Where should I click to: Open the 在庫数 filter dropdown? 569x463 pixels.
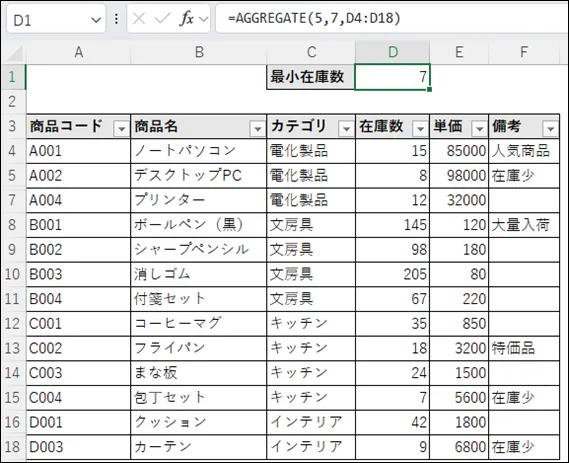(x=421, y=128)
